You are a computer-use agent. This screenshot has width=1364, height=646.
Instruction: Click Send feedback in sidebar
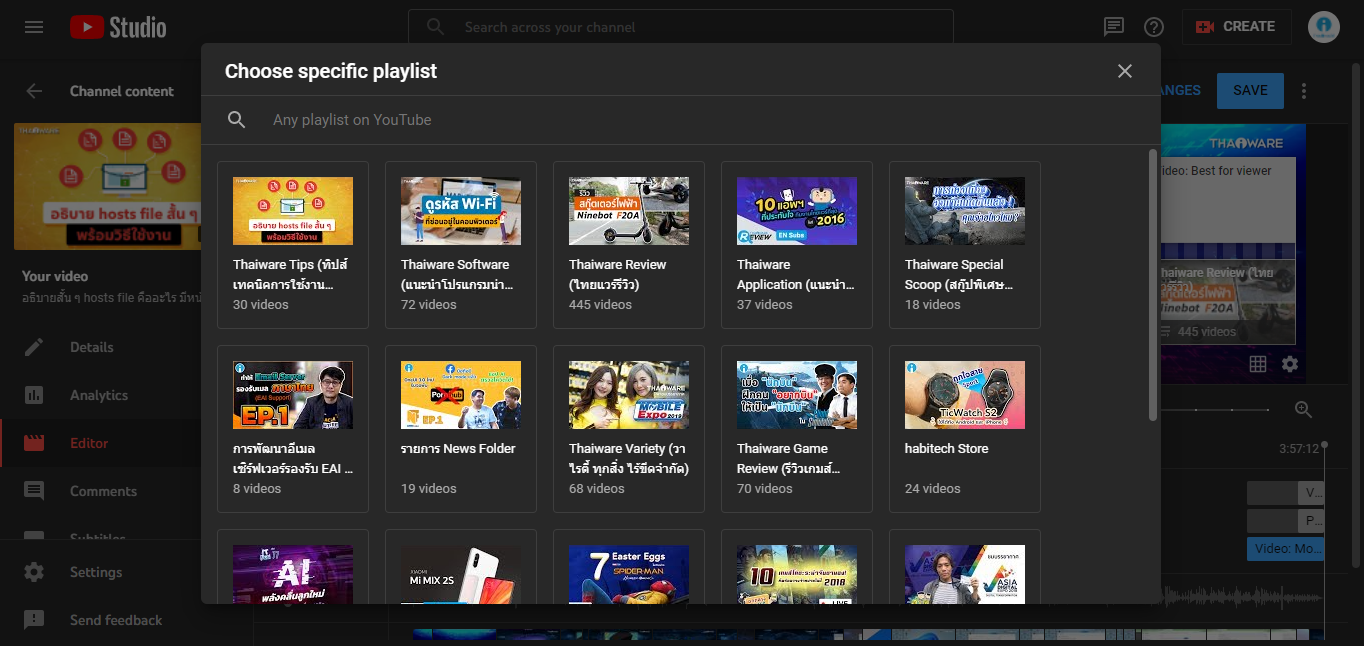(x=115, y=620)
